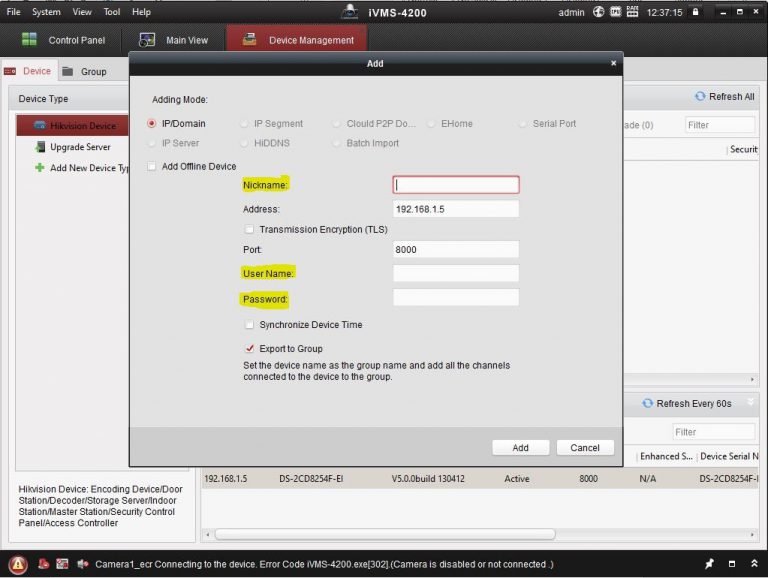Switch to the Group sub-tab

[x=85, y=72]
